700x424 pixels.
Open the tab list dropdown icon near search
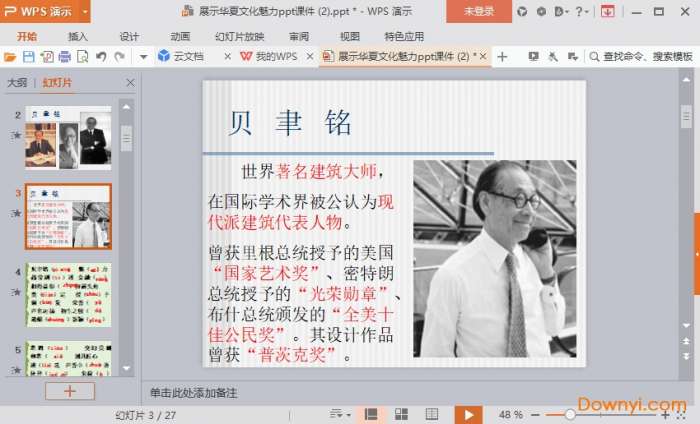(573, 56)
